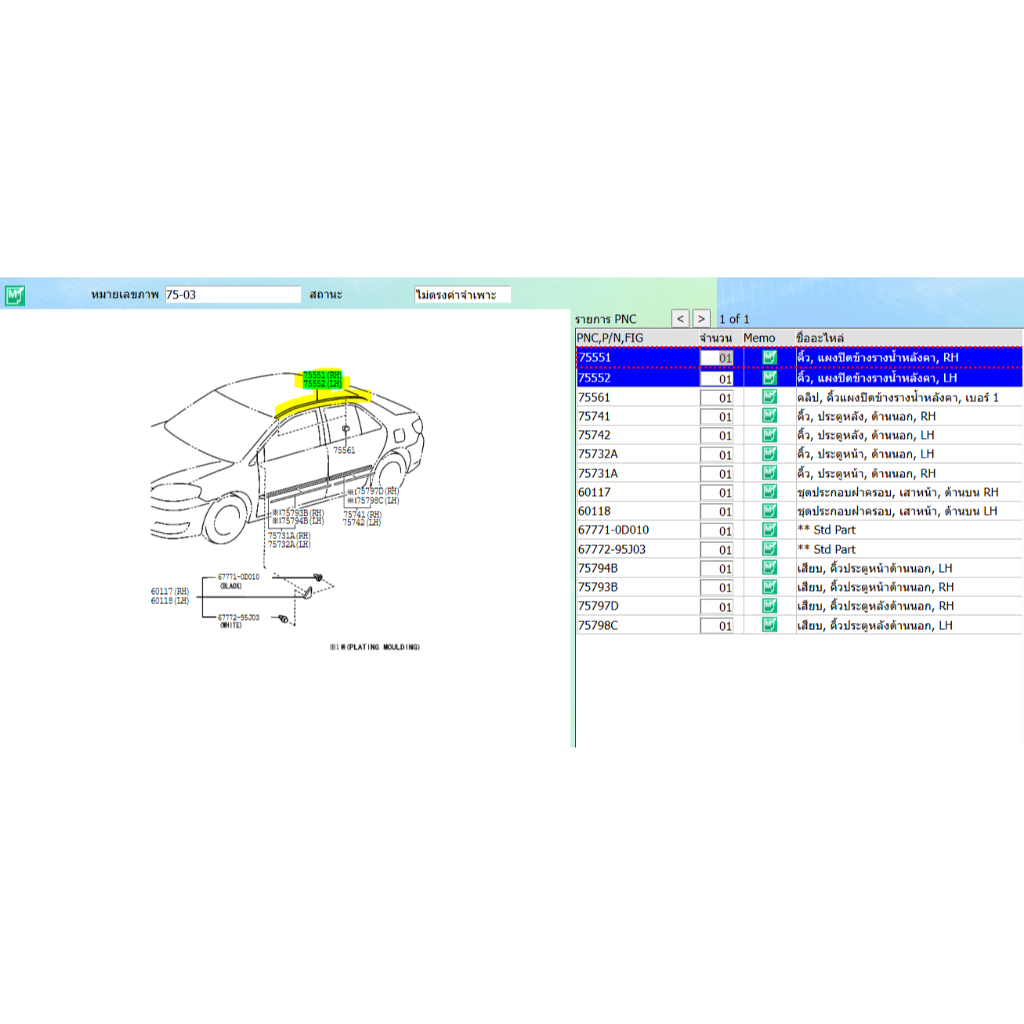Open memo icon for part 75732A
The height and width of the screenshot is (1024, 1024).
point(769,454)
